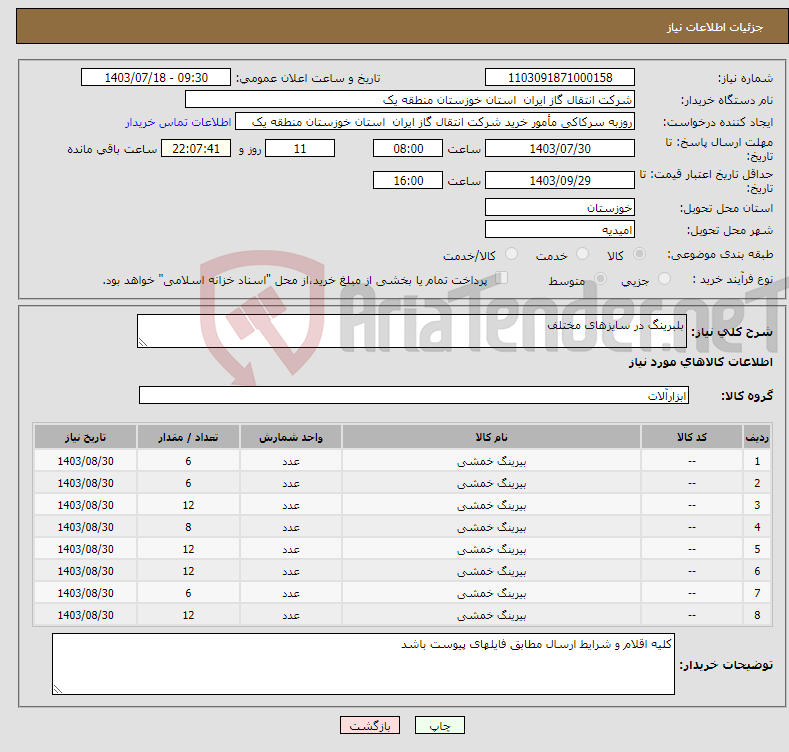Click the resize handle of توضیحات خریدار box
789x752 pixels.
coord(58,689)
